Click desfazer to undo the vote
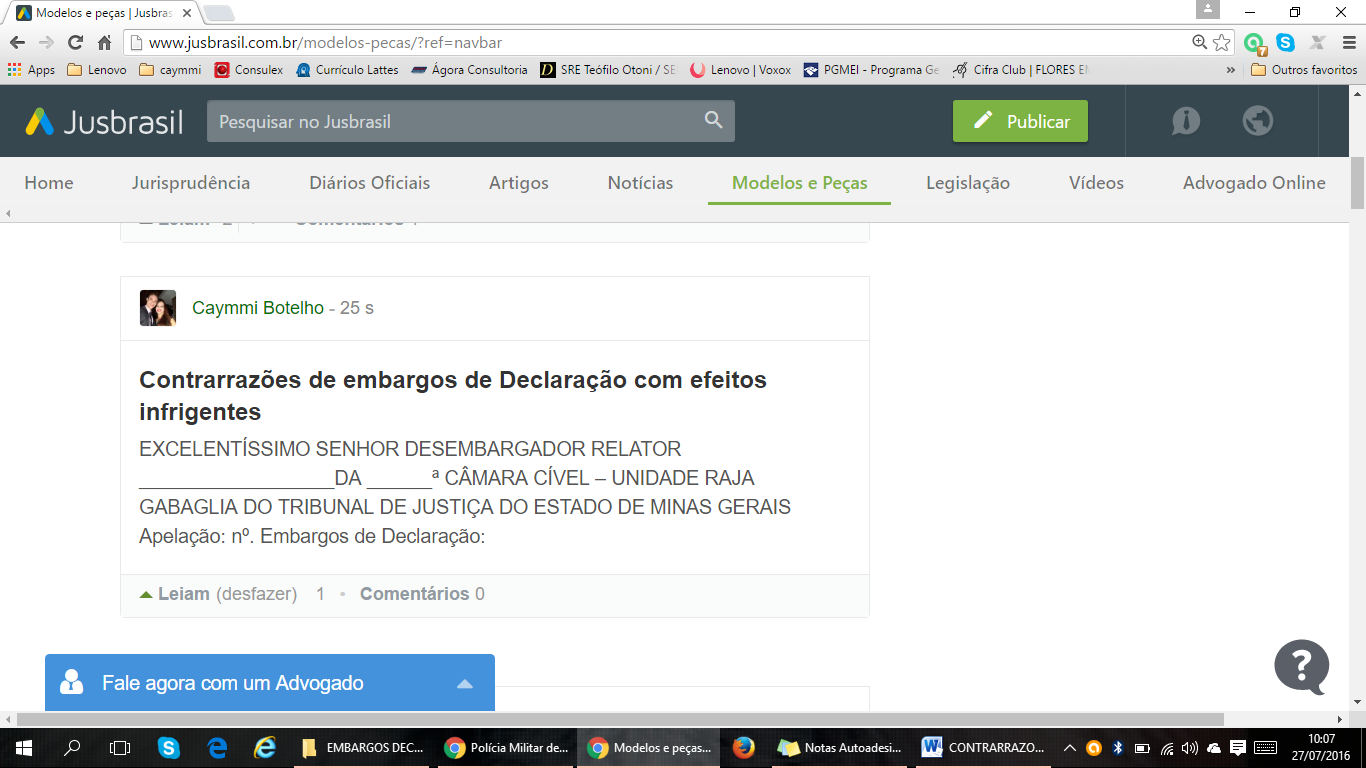Viewport: 1366px width, 768px height. pyautogui.click(x=257, y=594)
